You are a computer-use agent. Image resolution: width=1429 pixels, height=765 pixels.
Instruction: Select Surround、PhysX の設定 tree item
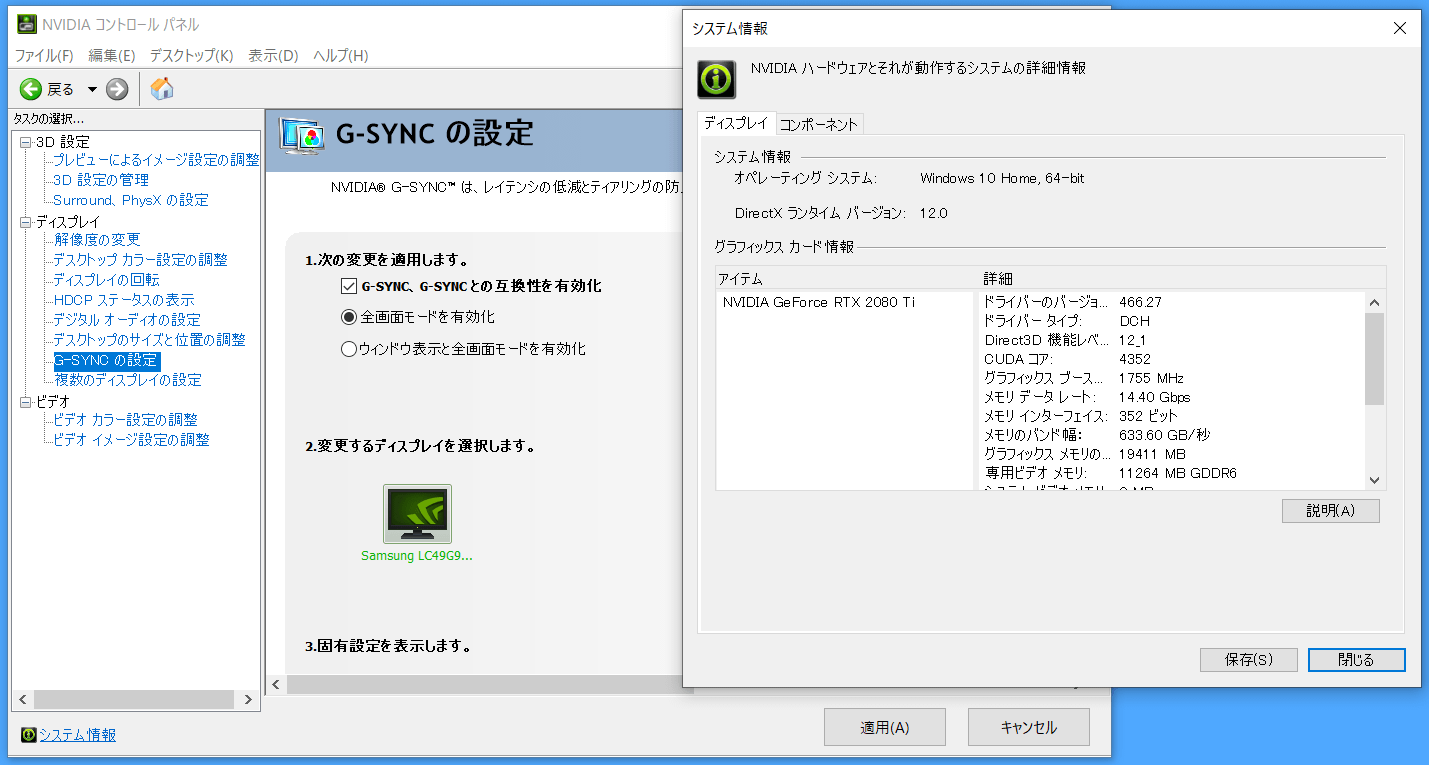click(131, 200)
